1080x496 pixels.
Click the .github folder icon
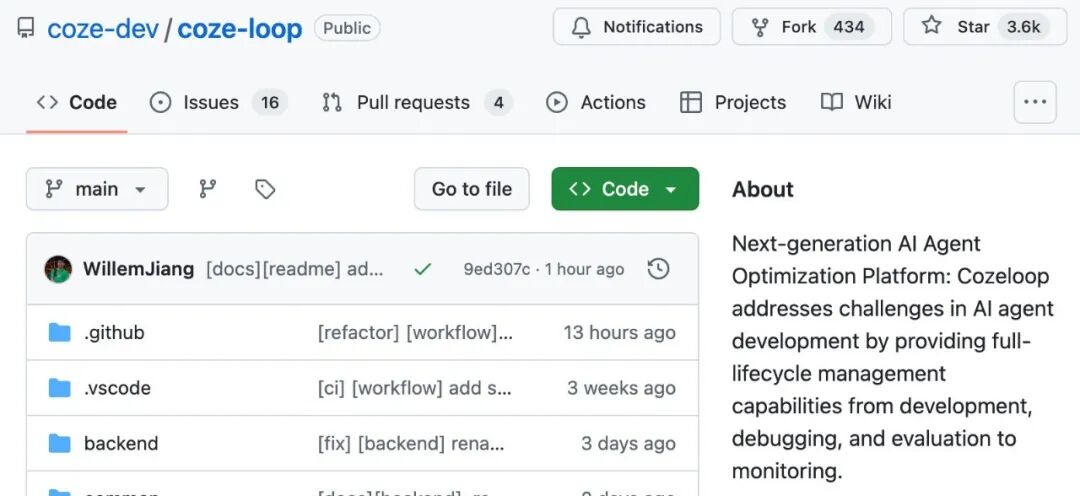(x=59, y=333)
